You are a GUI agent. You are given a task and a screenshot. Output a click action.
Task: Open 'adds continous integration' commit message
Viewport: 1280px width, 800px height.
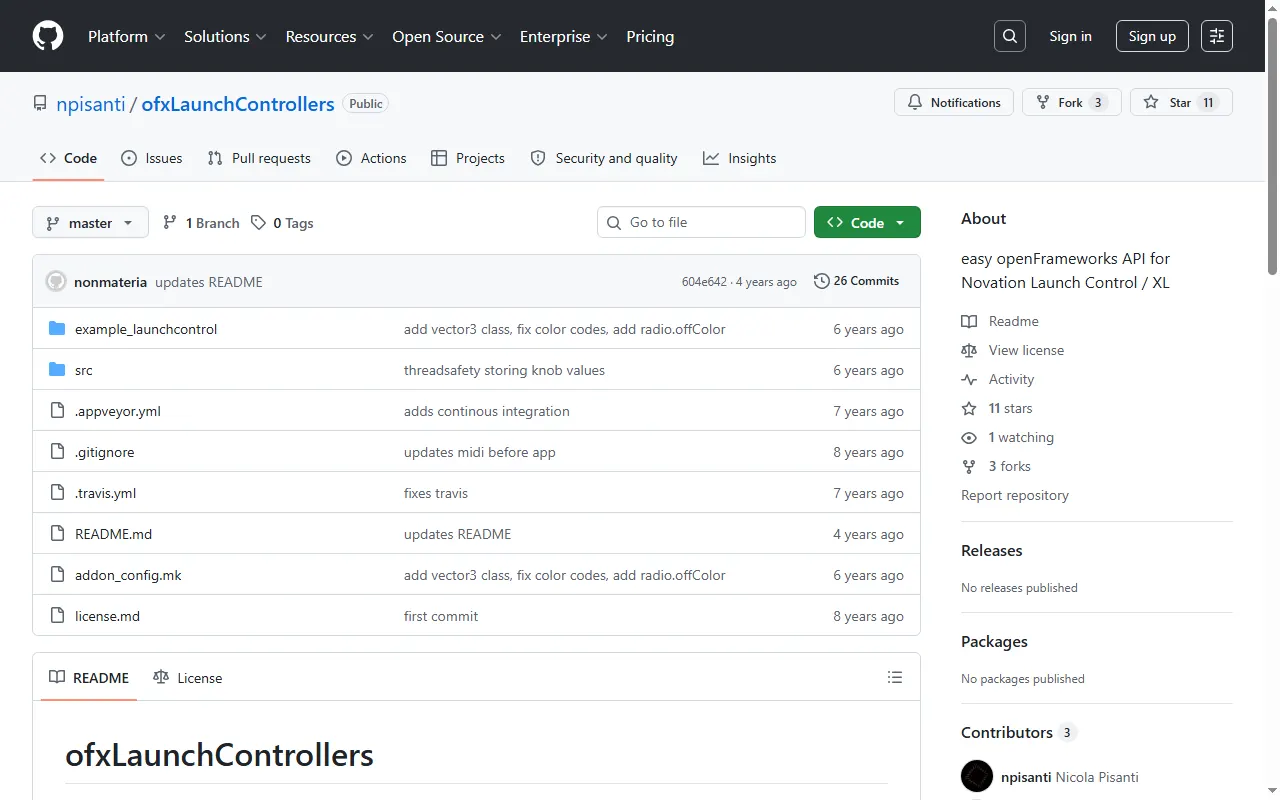(487, 411)
